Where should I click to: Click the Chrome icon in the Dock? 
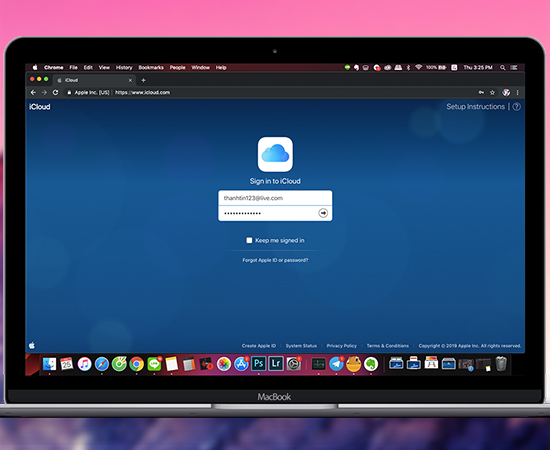point(136,364)
